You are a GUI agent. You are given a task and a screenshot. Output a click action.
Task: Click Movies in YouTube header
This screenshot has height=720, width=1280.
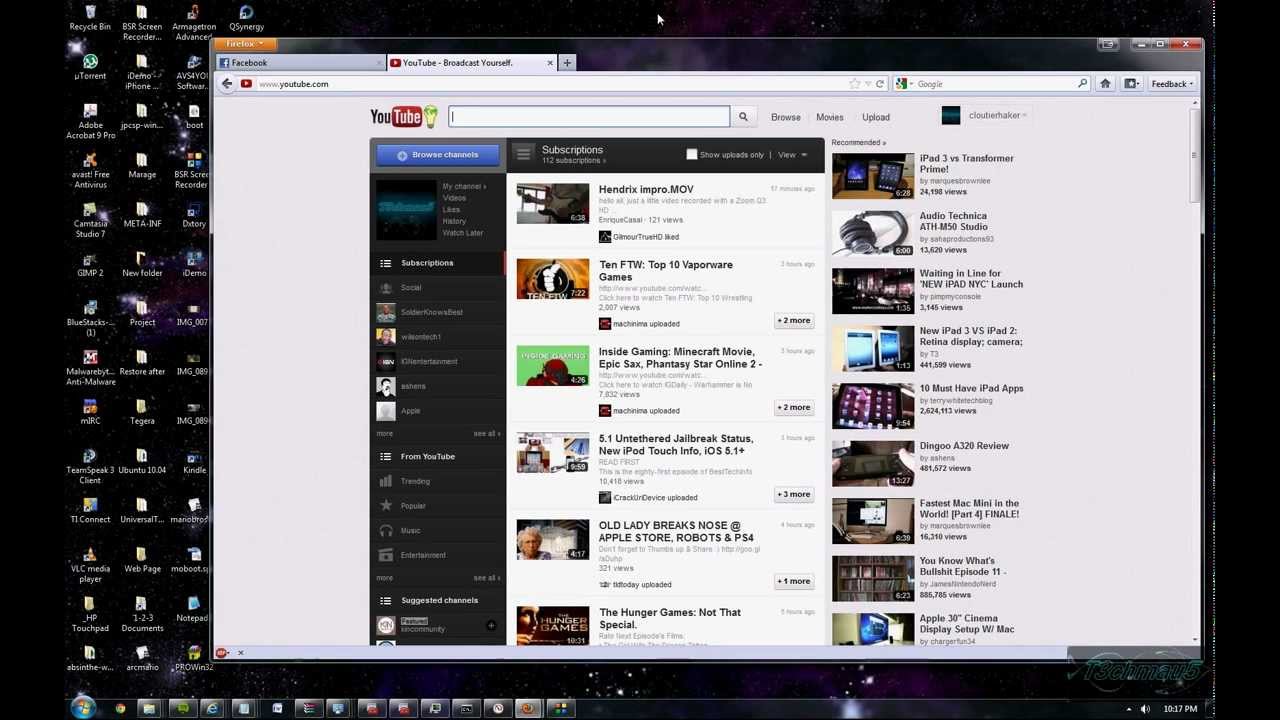point(830,117)
